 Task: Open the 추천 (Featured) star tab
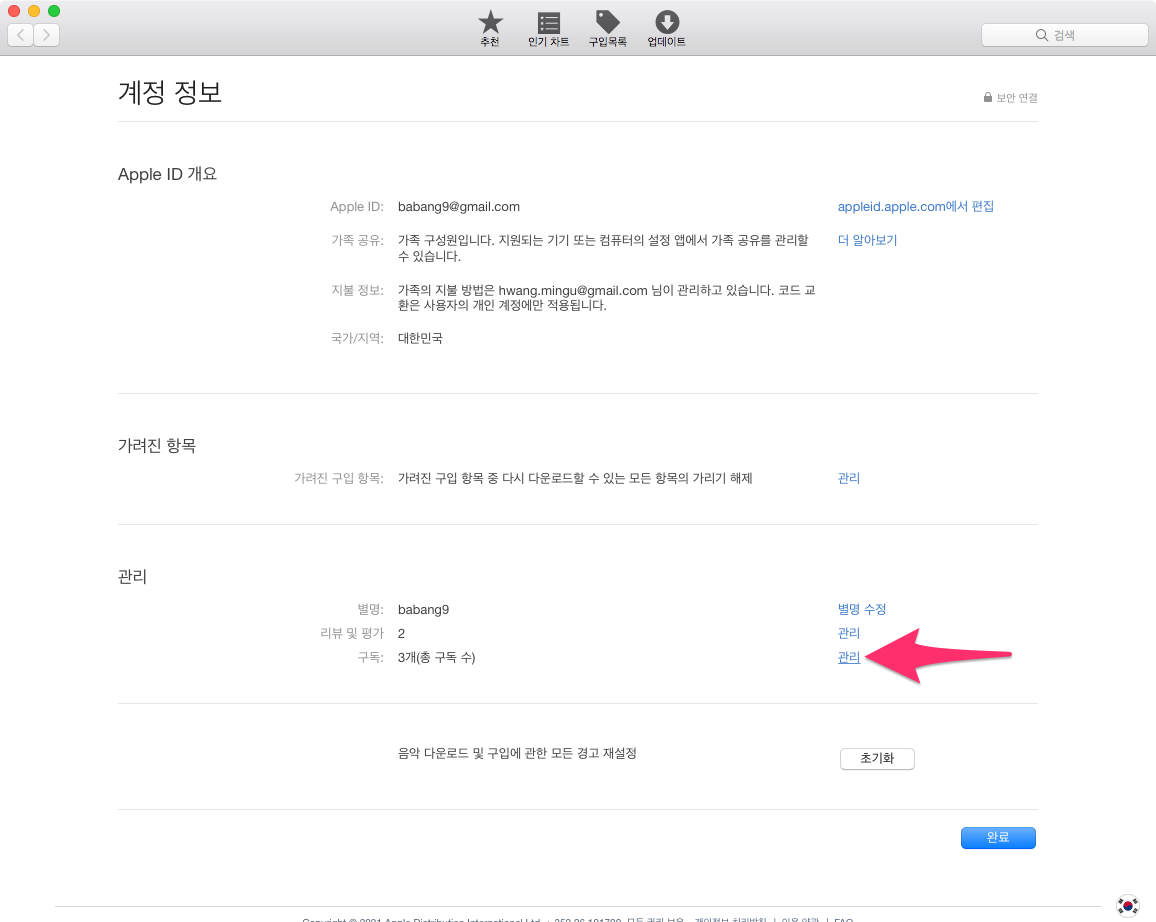(x=490, y=28)
